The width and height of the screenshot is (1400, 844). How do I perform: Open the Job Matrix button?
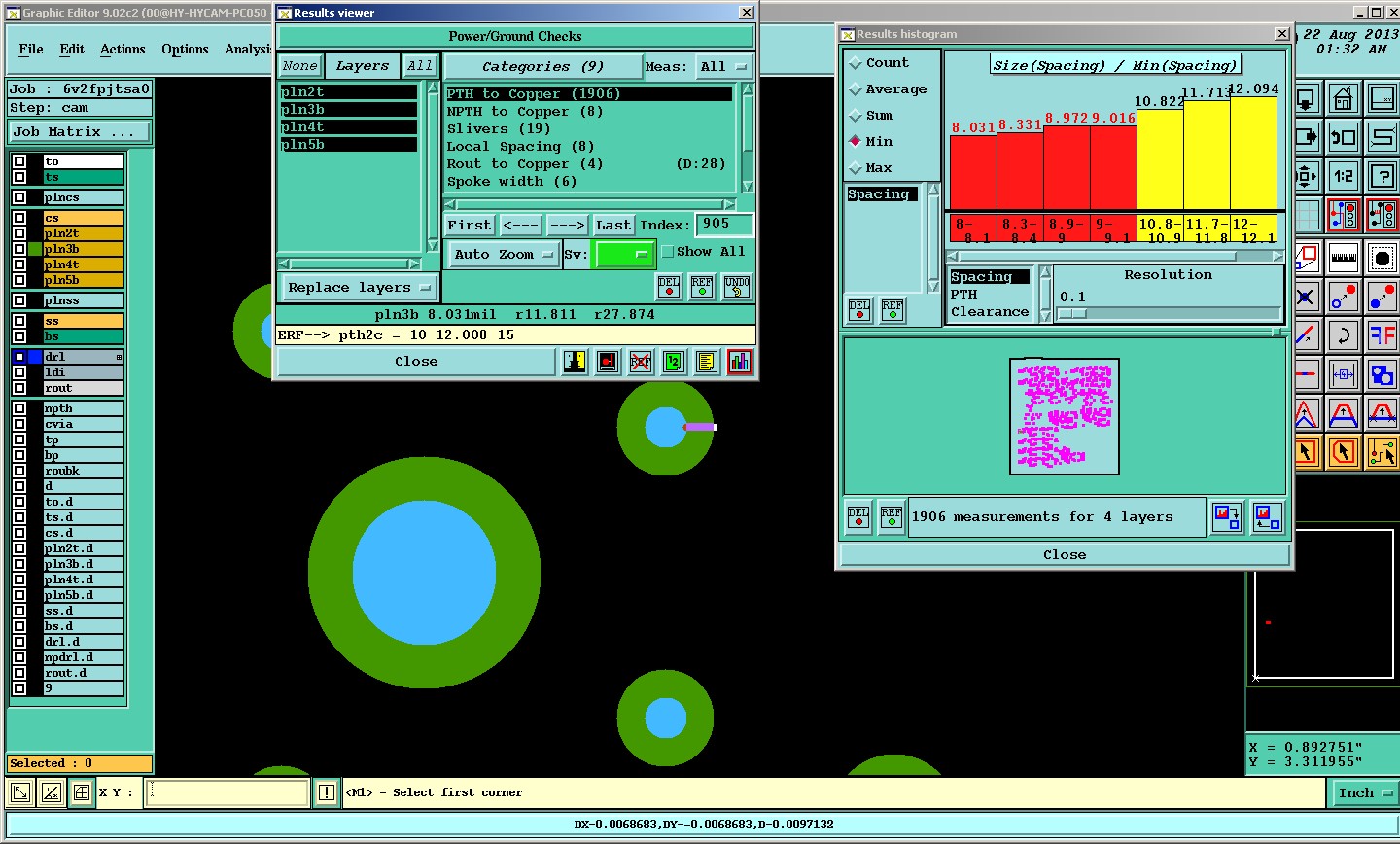[81, 132]
